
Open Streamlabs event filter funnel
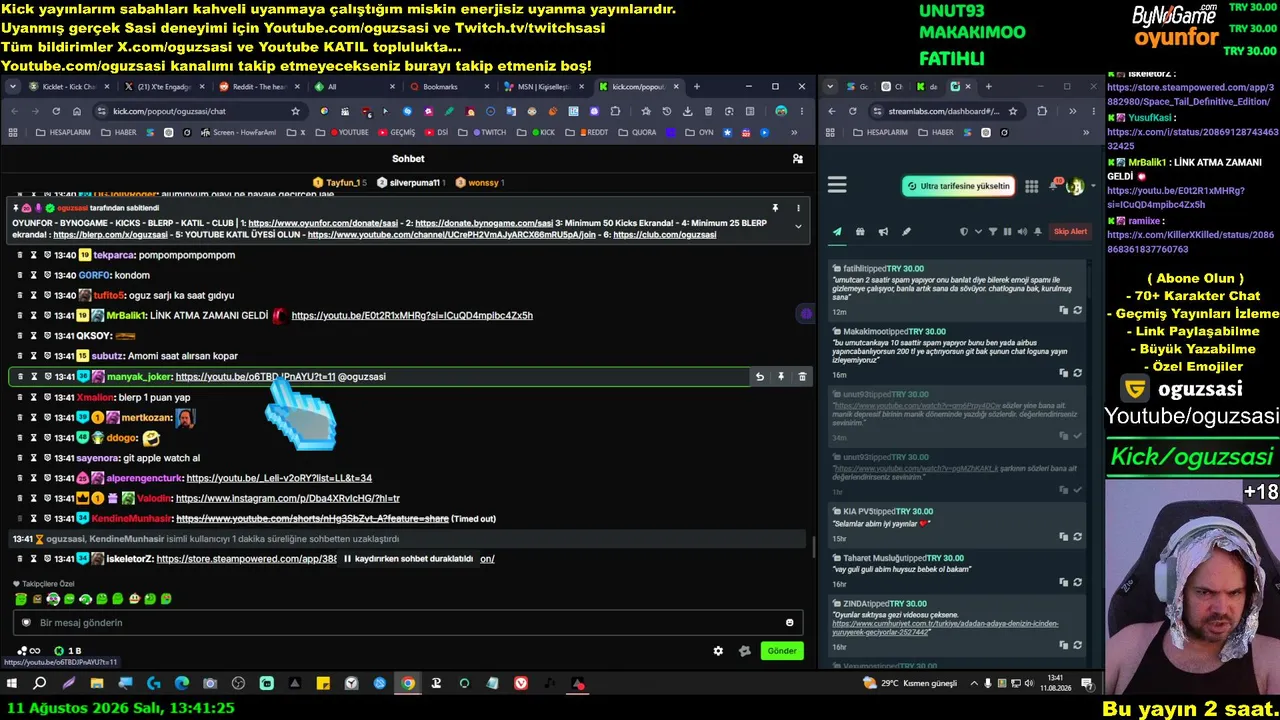[x=993, y=232]
